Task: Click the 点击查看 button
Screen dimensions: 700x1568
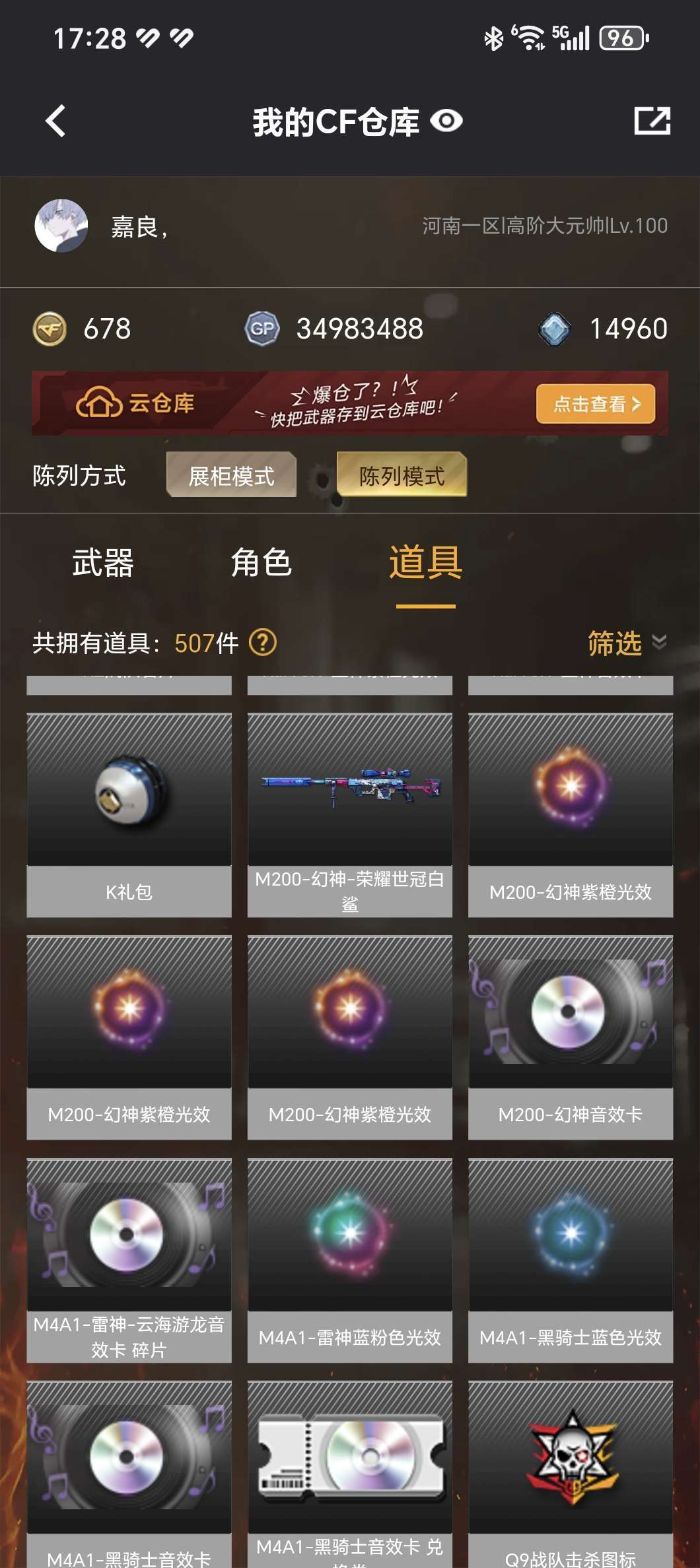Action: pyautogui.click(x=596, y=403)
